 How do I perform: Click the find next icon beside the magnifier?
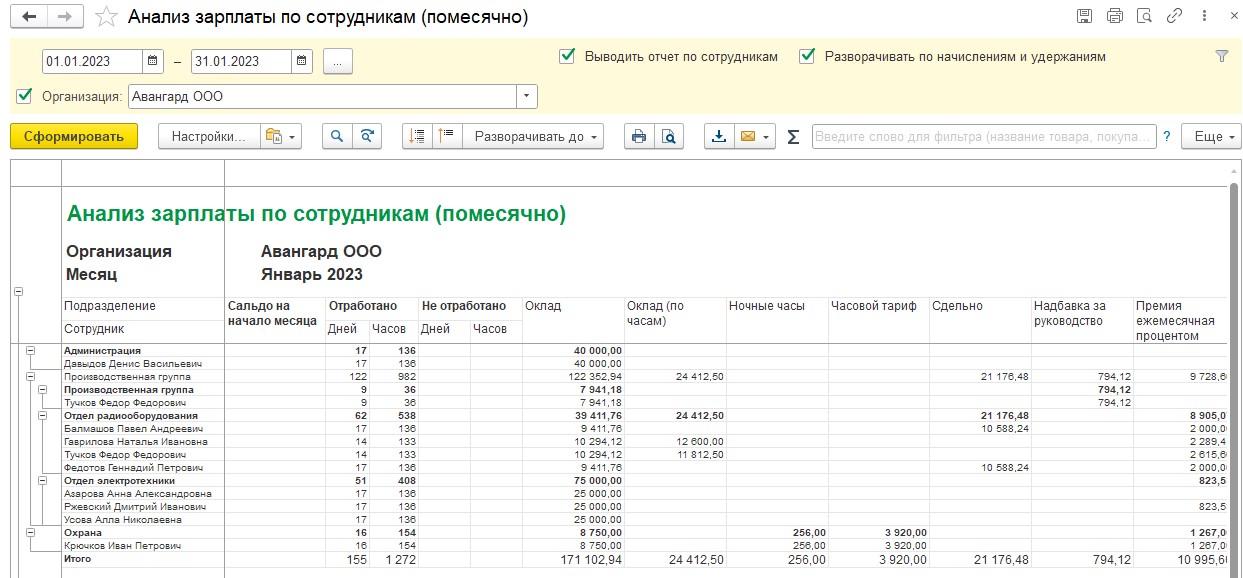tap(368, 137)
